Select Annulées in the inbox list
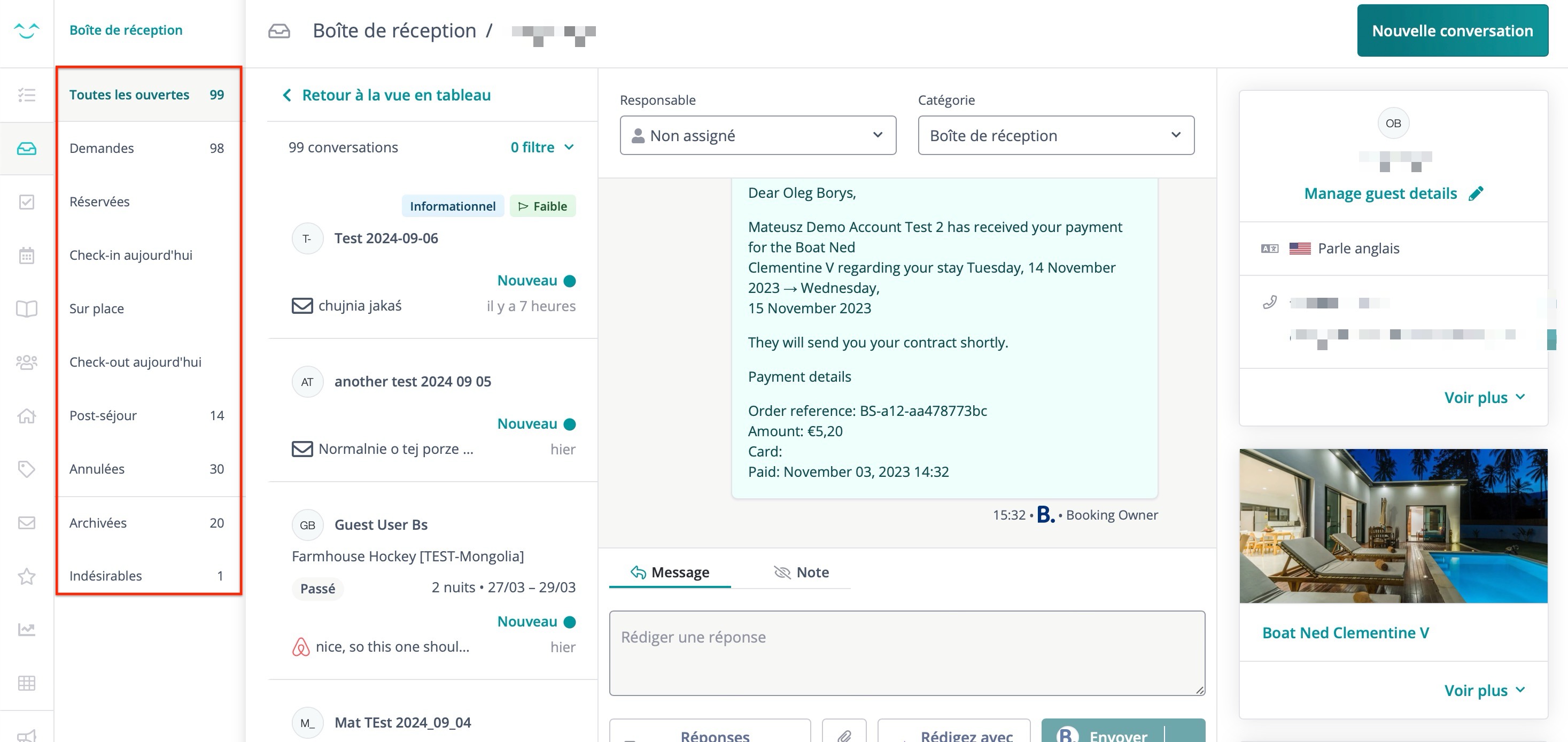 tap(97, 469)
